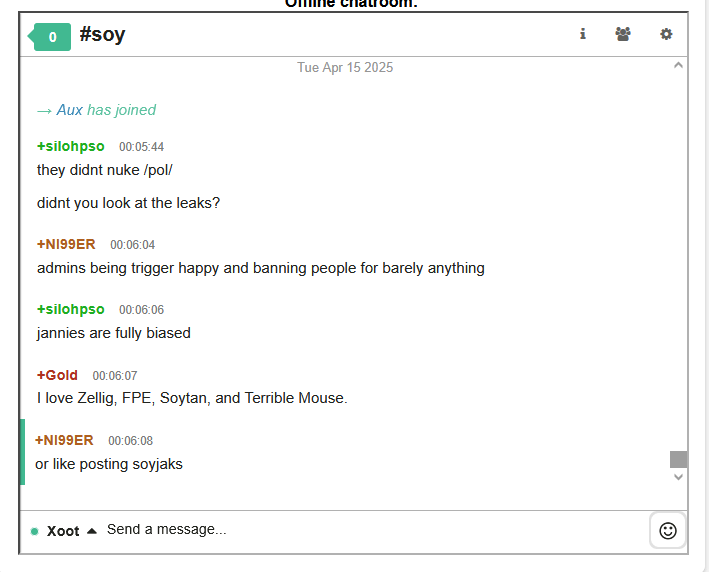This screenshot has width=709, height=572.
Task: Click silohpso username at 00:05:44
Action: (71, 146)
